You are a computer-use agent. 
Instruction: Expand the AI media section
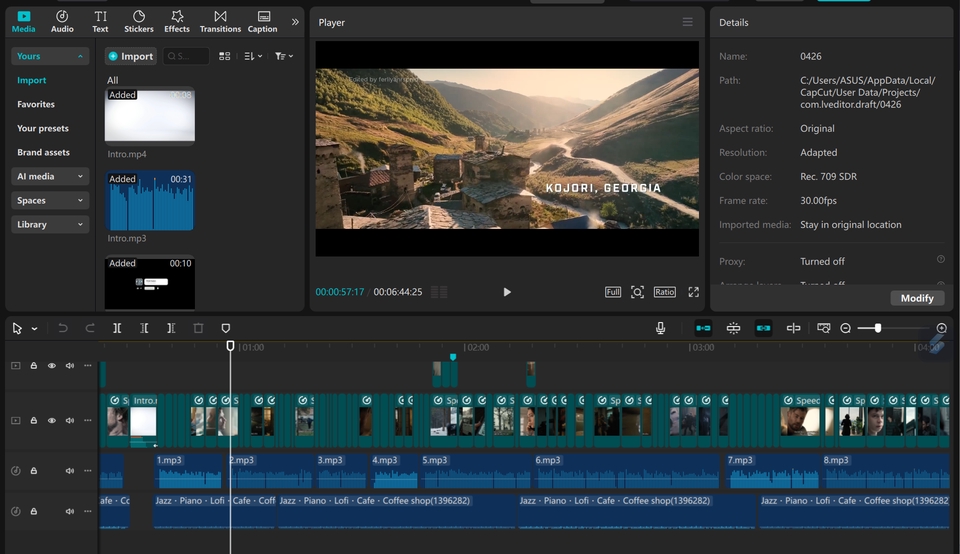click(x=50, y=176)
